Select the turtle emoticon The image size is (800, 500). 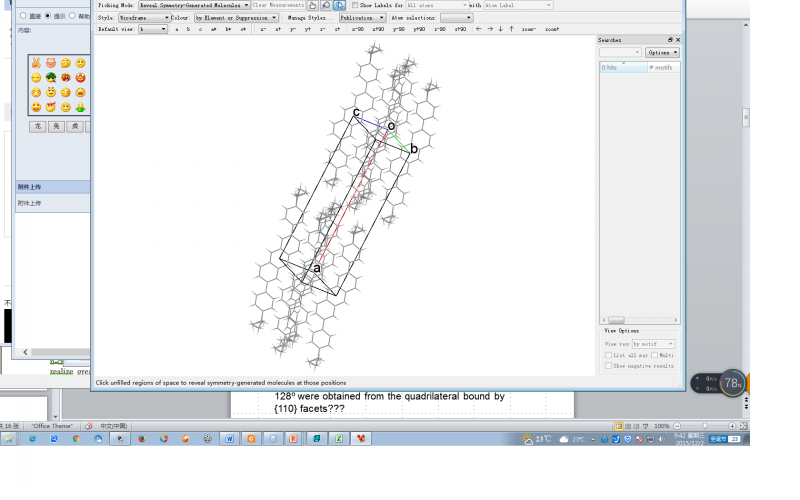(51, 78)
